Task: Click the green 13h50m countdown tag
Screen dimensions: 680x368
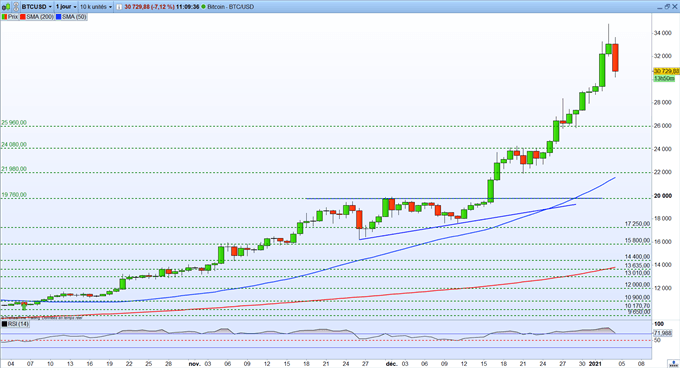Action: [664, 78]
